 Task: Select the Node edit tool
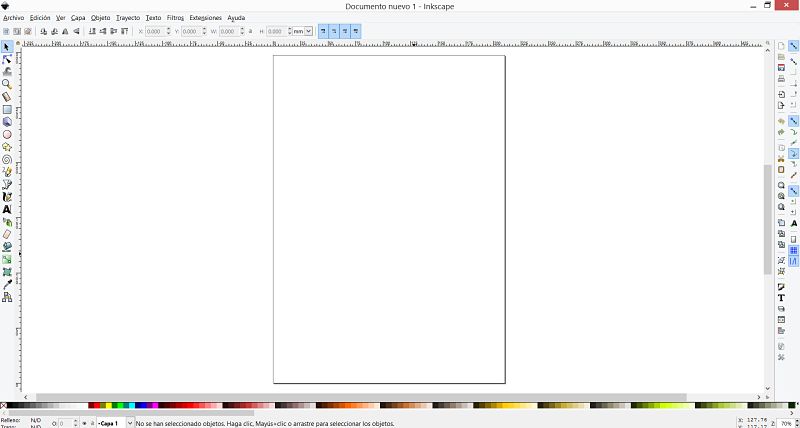pyautogui.click(x=7, y=60)
